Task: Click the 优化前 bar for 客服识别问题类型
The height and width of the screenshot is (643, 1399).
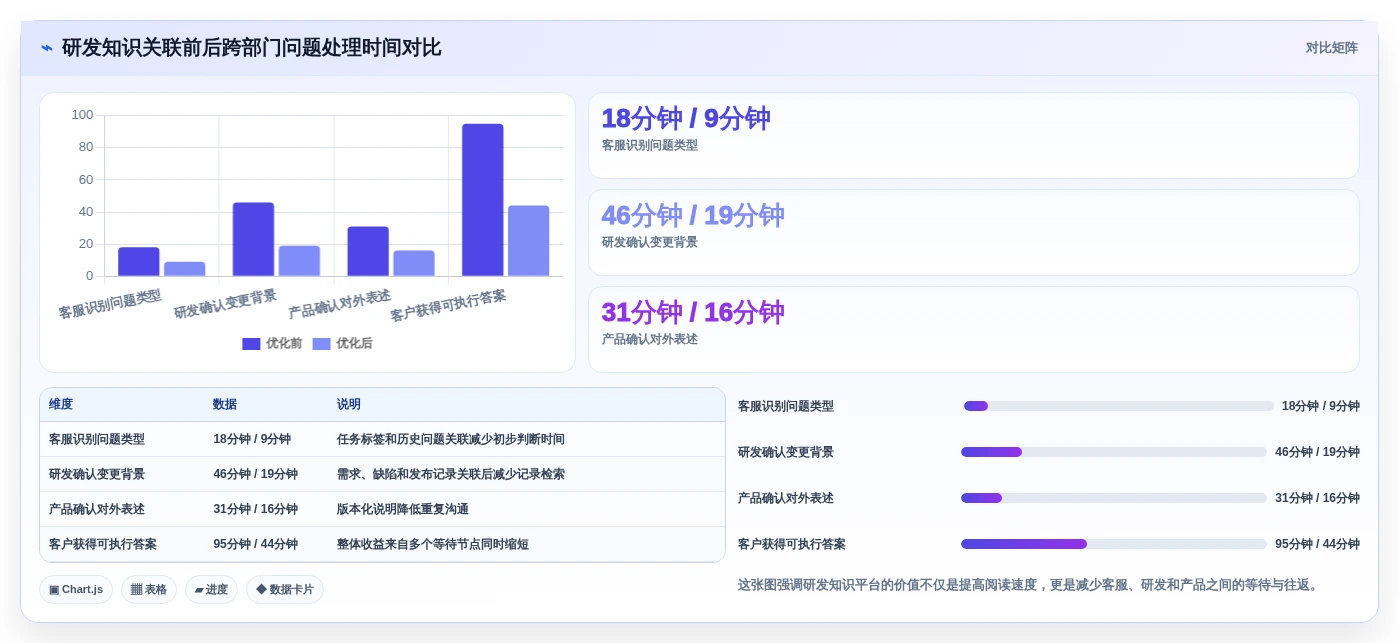Action: pyautogui.click(x=138, y=262)
